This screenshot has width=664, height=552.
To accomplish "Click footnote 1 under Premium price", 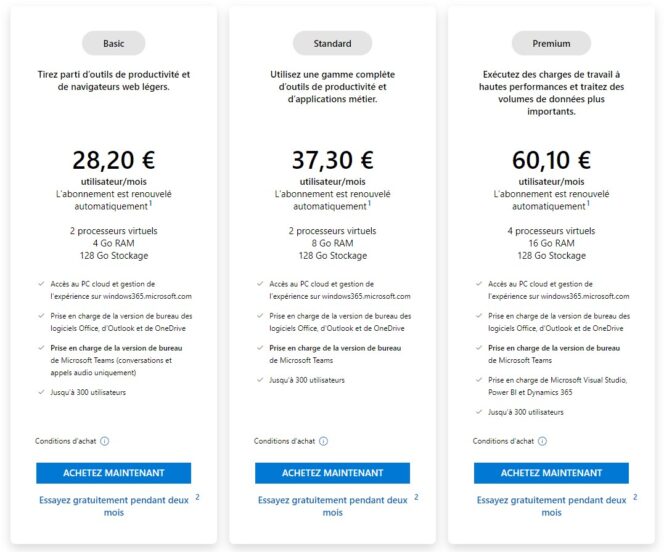I will click(x=589, y=203).
